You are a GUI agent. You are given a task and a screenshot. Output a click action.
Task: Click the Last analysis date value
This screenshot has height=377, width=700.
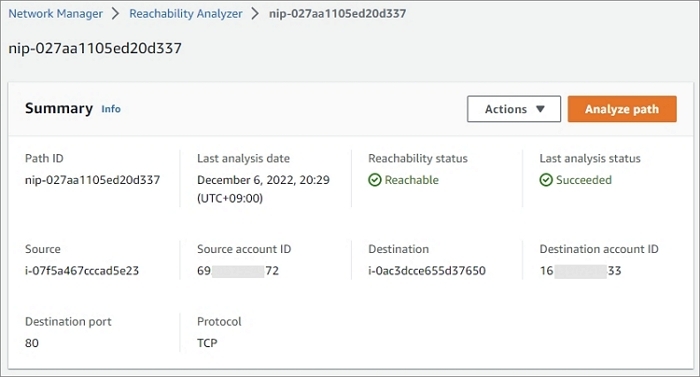tap(263, 189)
